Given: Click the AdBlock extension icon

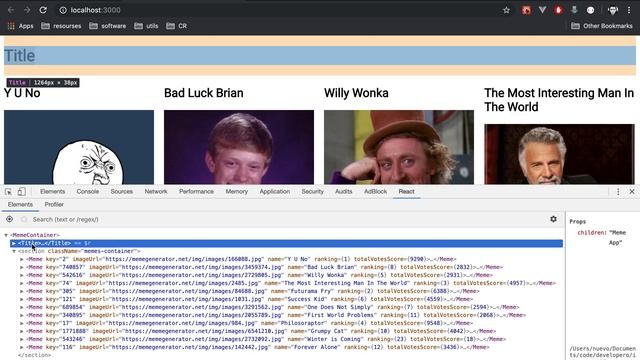Looking at the screenshot, I should tap(558, 10).
